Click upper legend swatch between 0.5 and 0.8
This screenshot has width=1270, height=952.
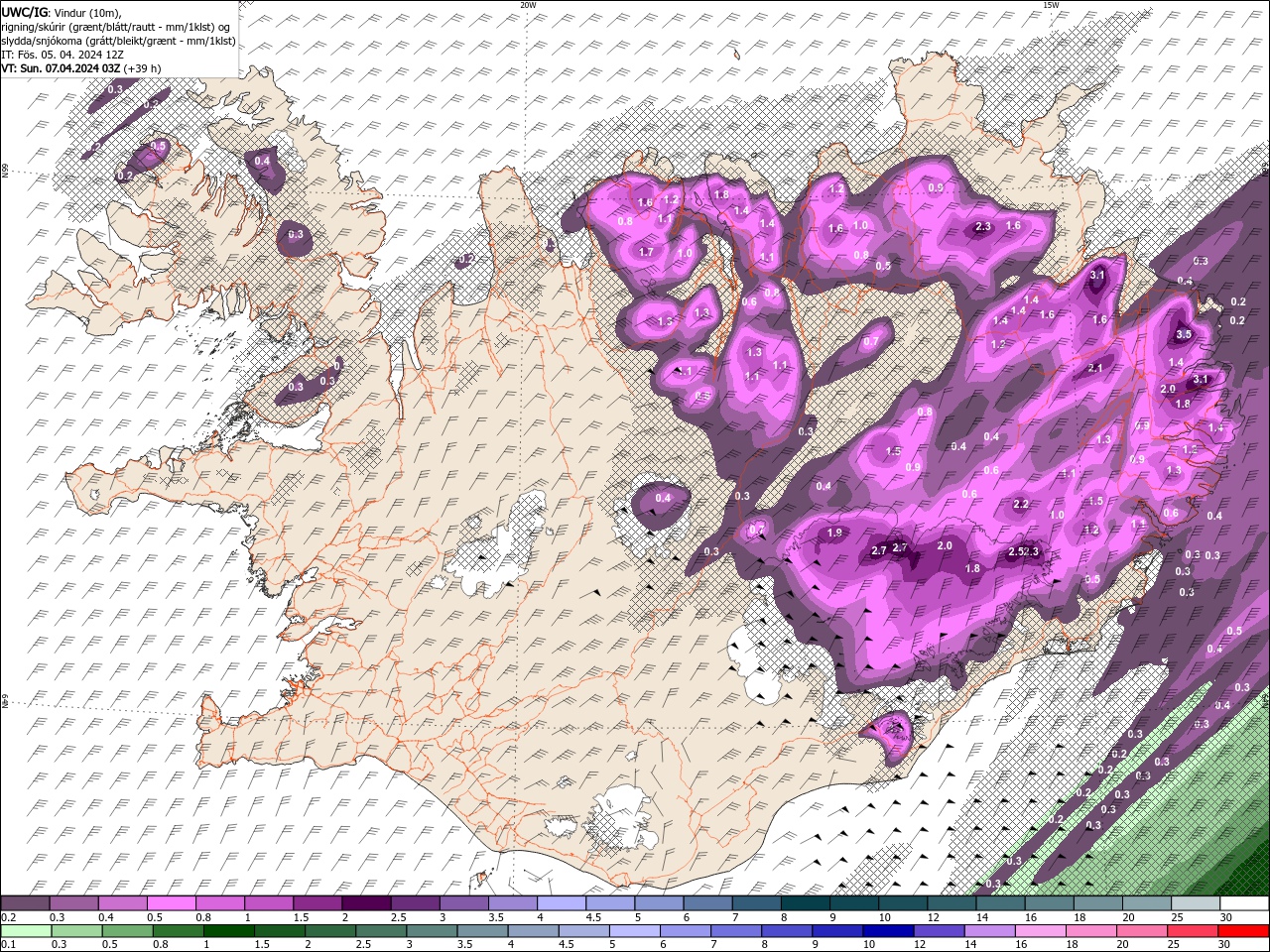(172, 903)
